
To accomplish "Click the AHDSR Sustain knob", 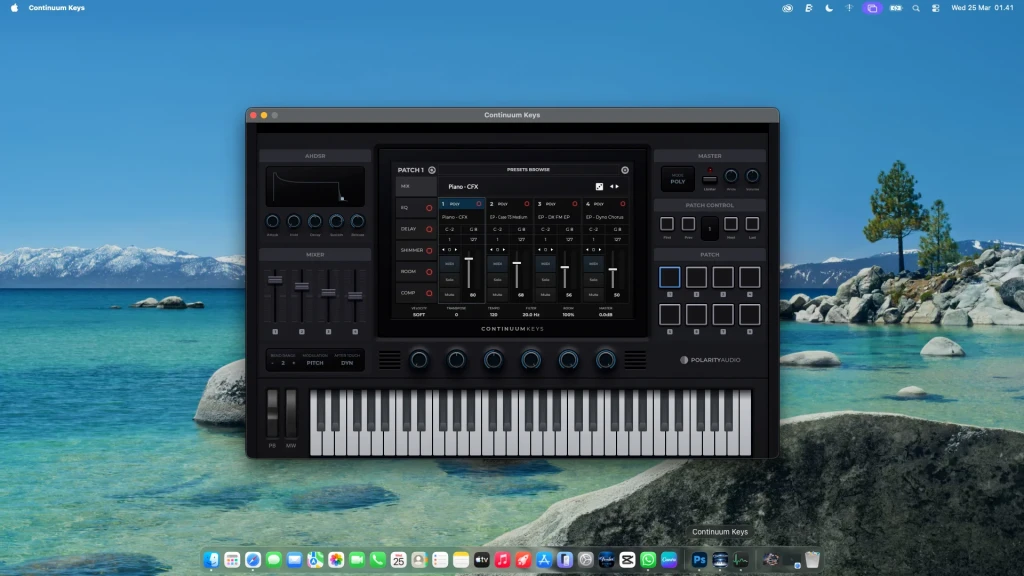I will tap(336, 221).
